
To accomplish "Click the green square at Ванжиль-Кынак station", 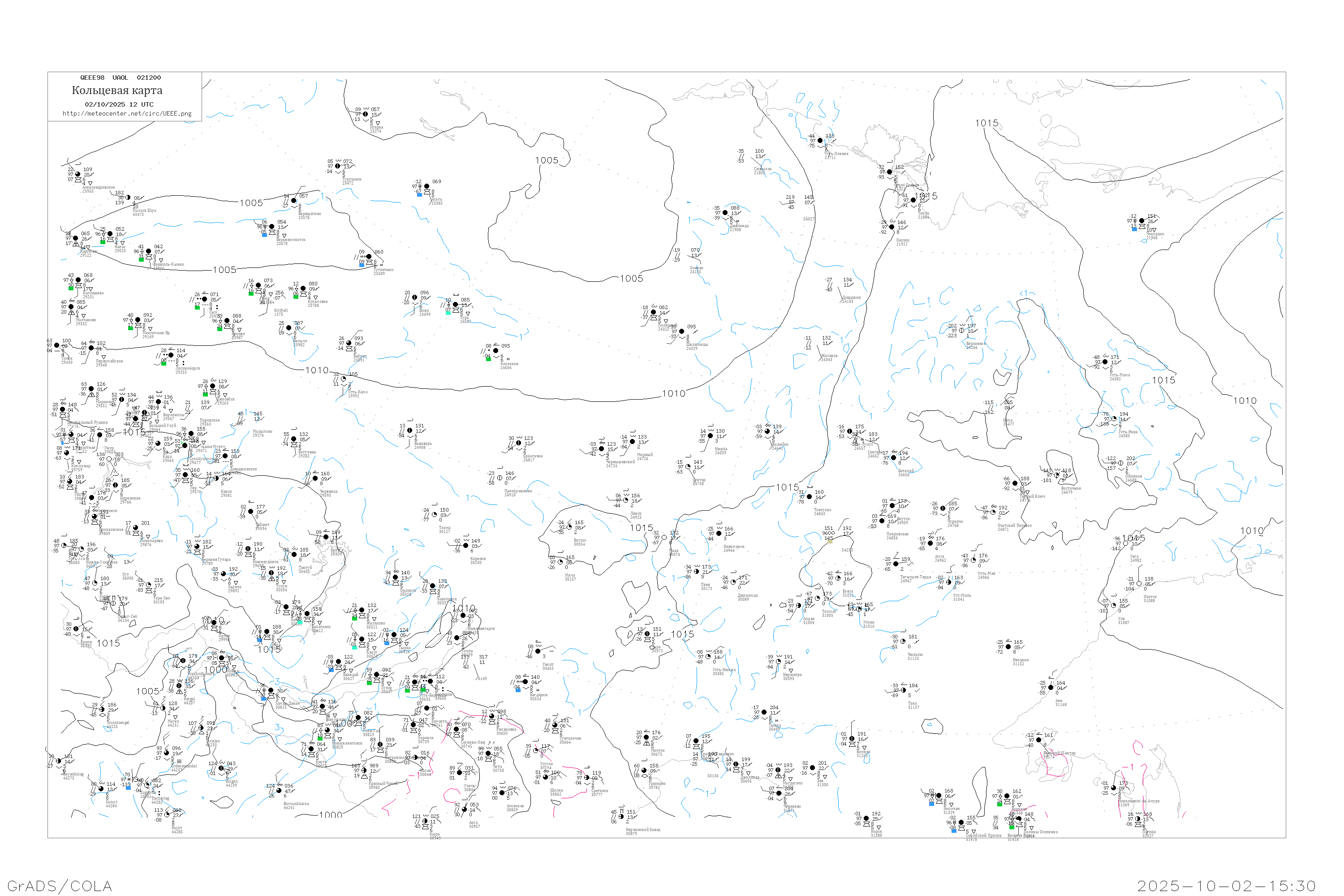I will point(141,259).
